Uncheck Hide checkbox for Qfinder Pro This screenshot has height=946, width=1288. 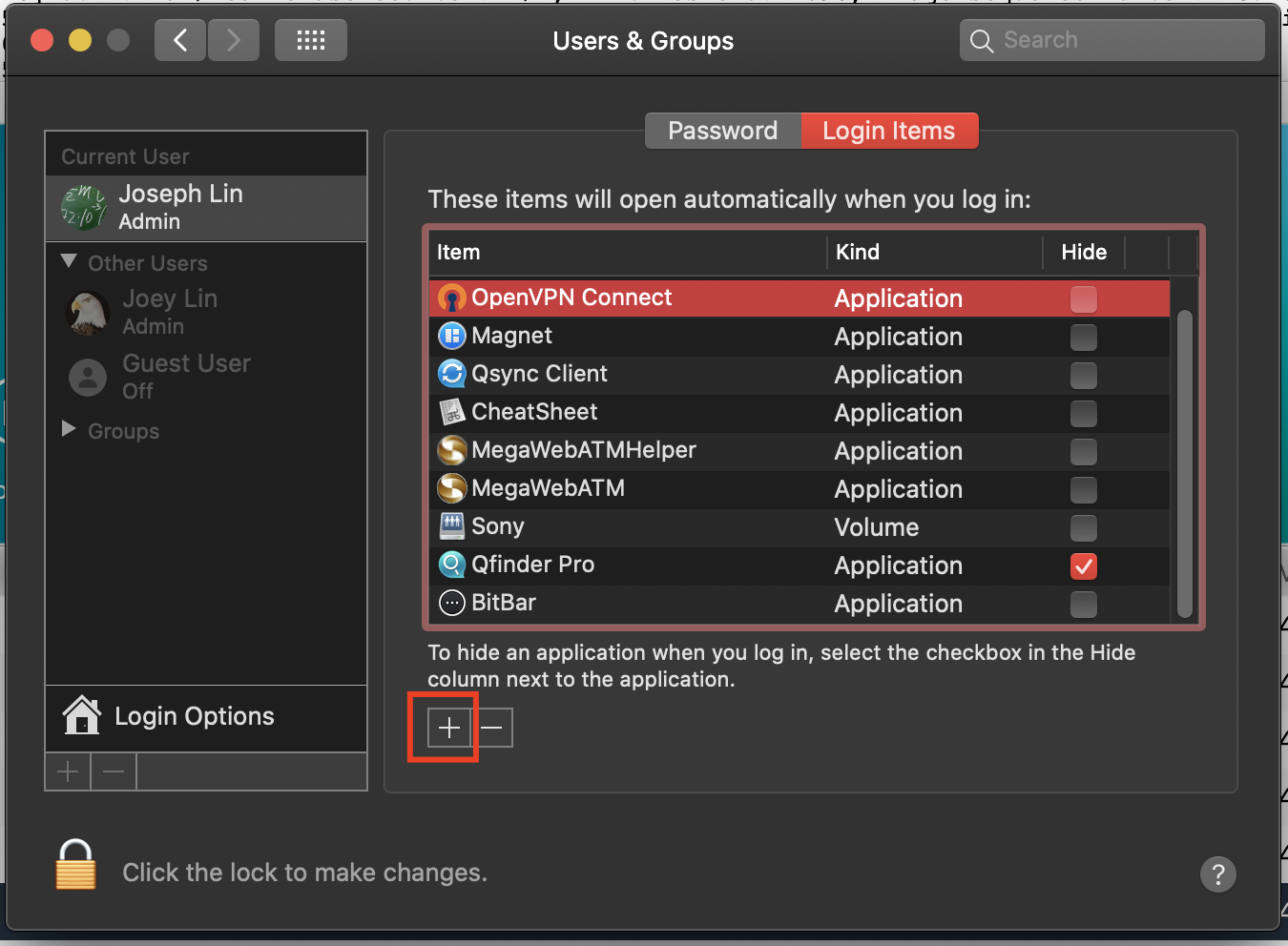[1083, 566]
